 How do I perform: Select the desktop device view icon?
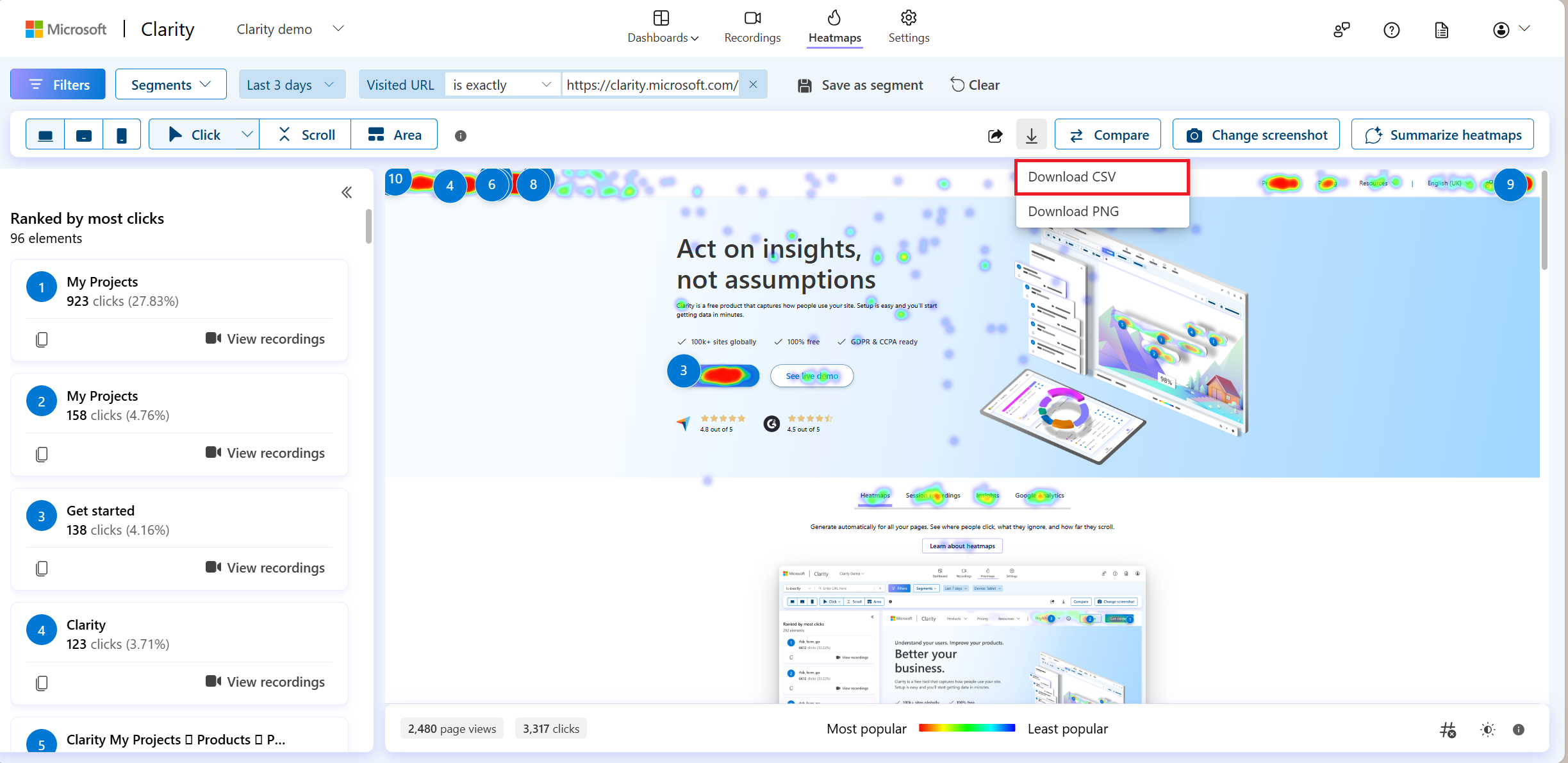click(x=45, y=135)
